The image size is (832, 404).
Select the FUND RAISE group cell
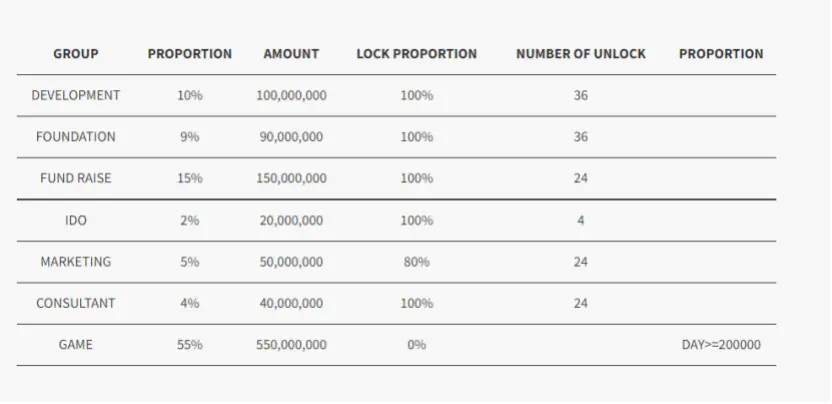pyautogui.click(x=76, y=179)
